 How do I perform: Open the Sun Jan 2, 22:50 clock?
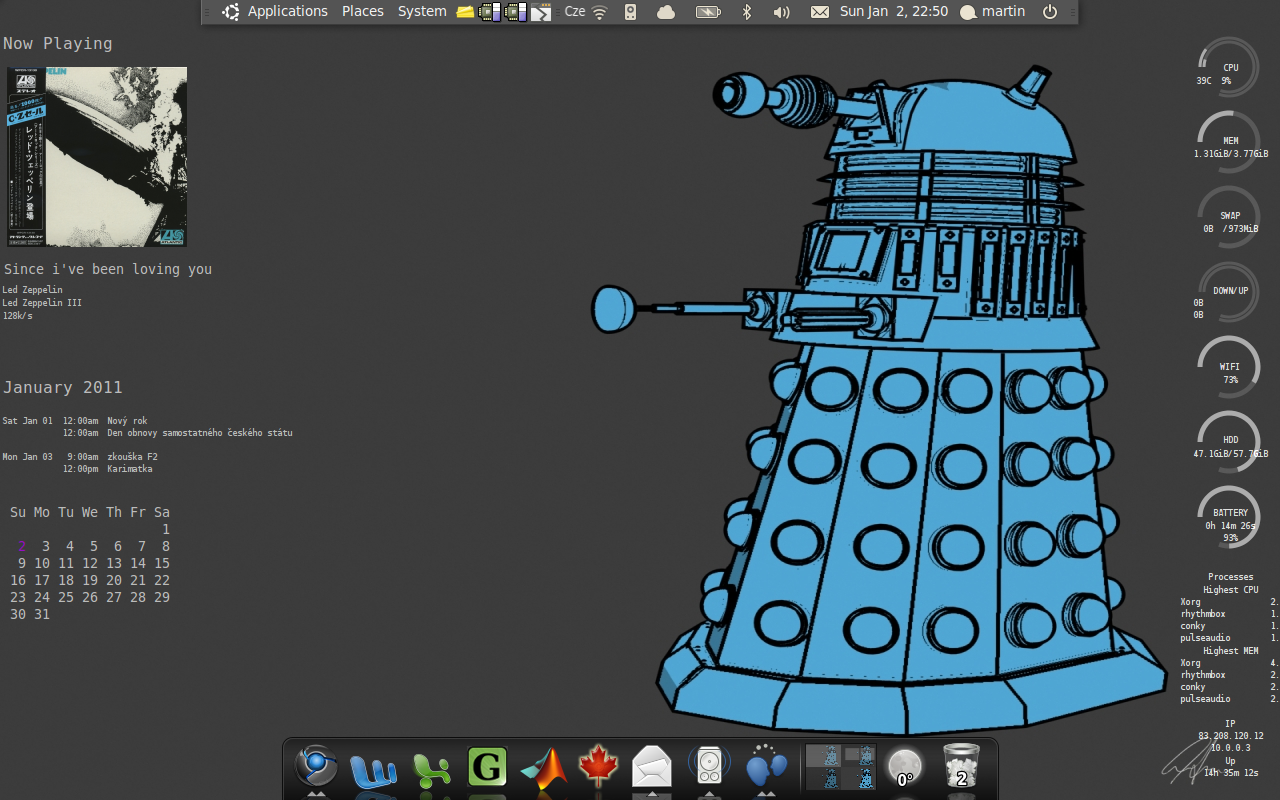pyautogui.click(x=894, y=12)
